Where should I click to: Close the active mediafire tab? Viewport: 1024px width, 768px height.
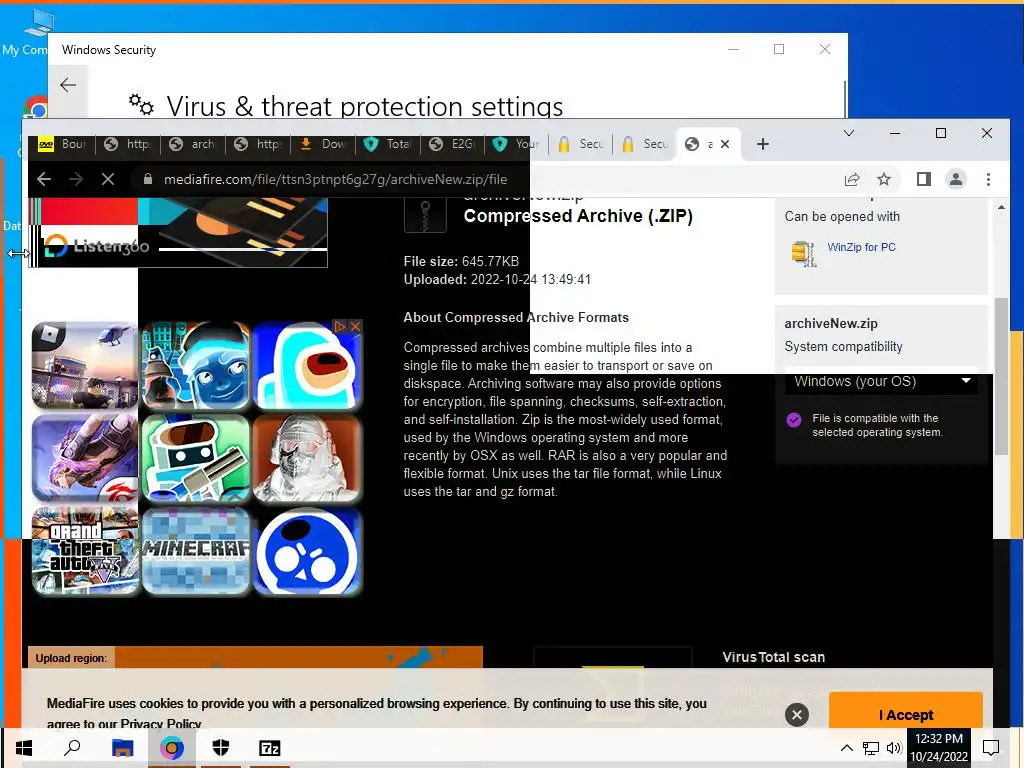(725, 144)
